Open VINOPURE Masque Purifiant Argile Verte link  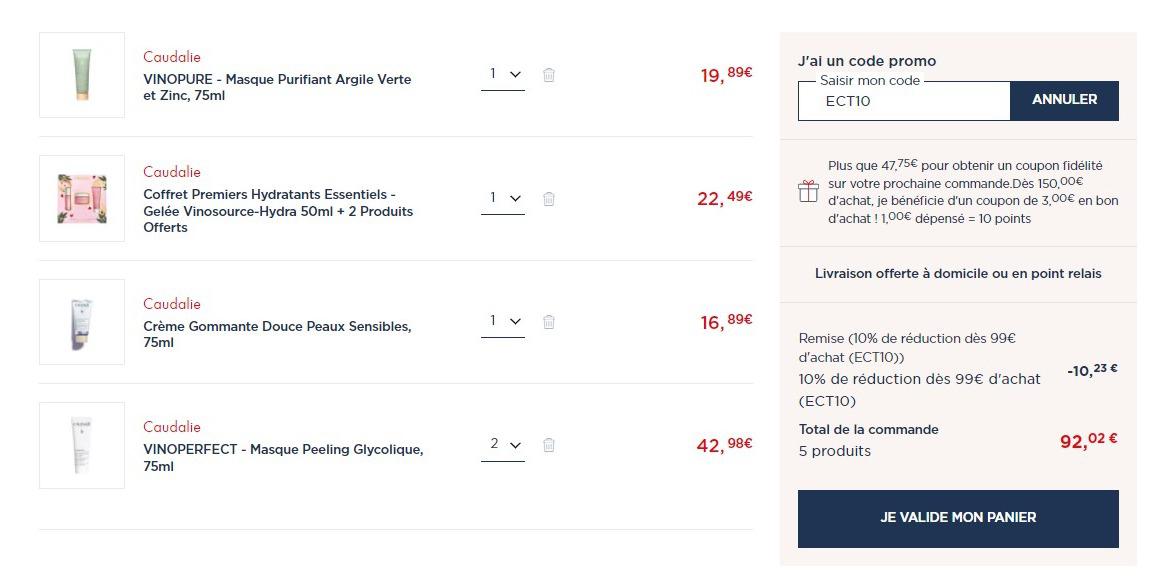277,87
